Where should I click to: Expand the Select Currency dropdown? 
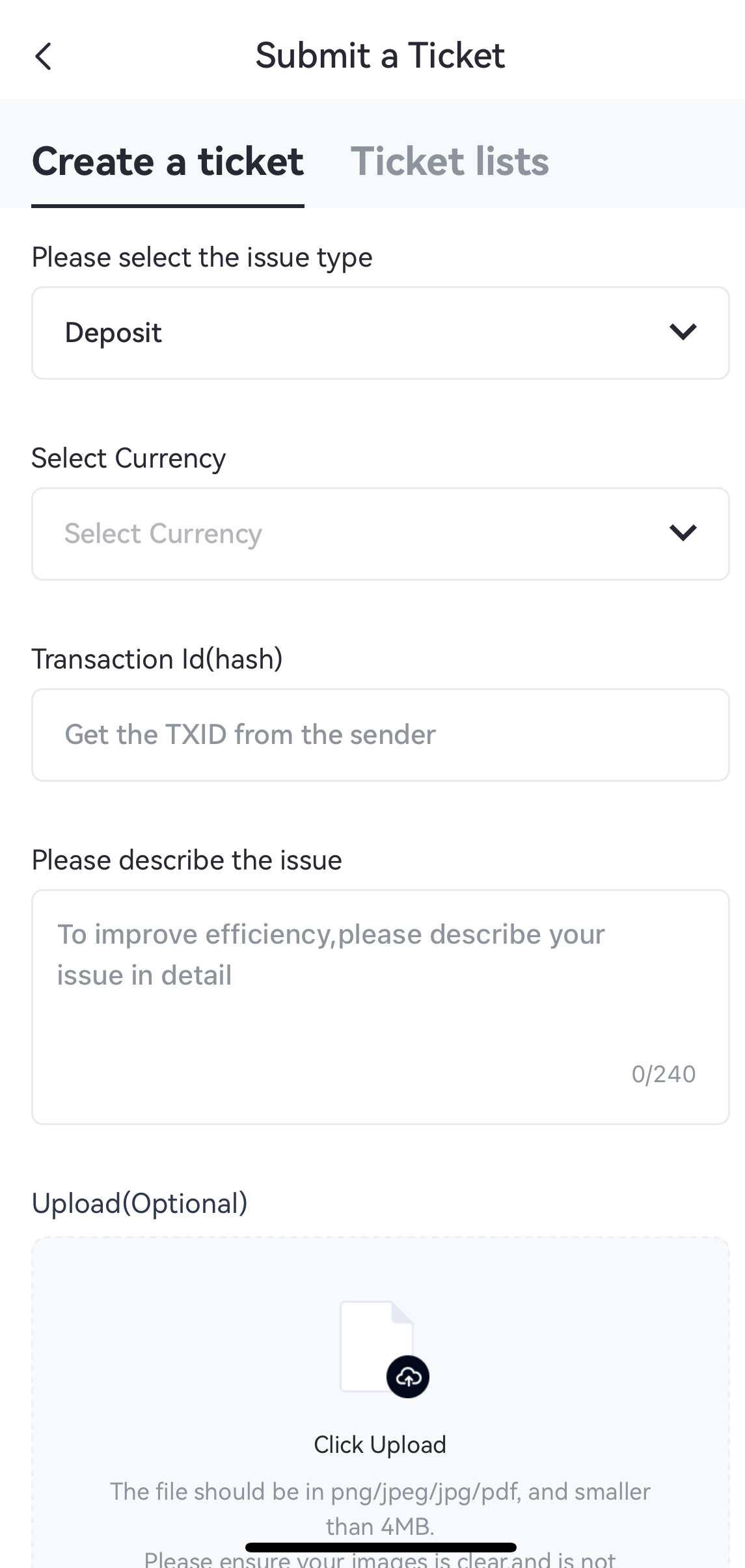[x=380, y=534]
